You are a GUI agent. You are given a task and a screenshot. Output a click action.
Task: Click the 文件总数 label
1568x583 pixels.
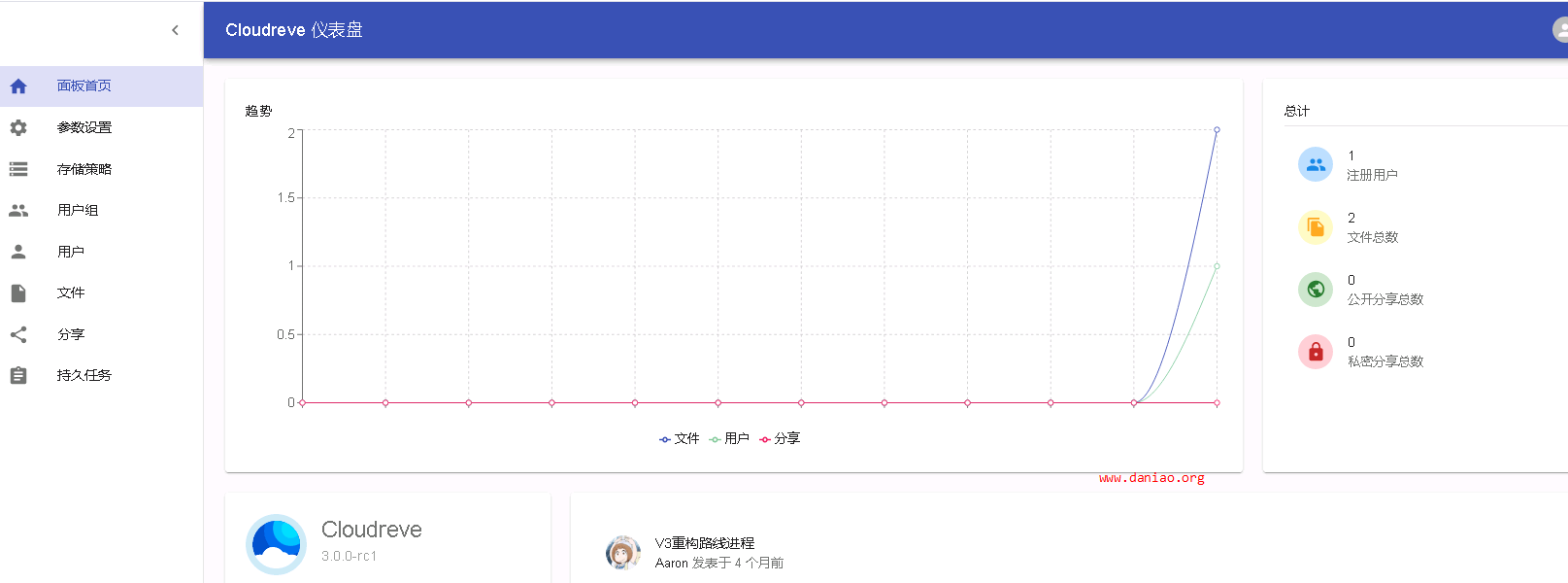click(x=1372, y=237)
